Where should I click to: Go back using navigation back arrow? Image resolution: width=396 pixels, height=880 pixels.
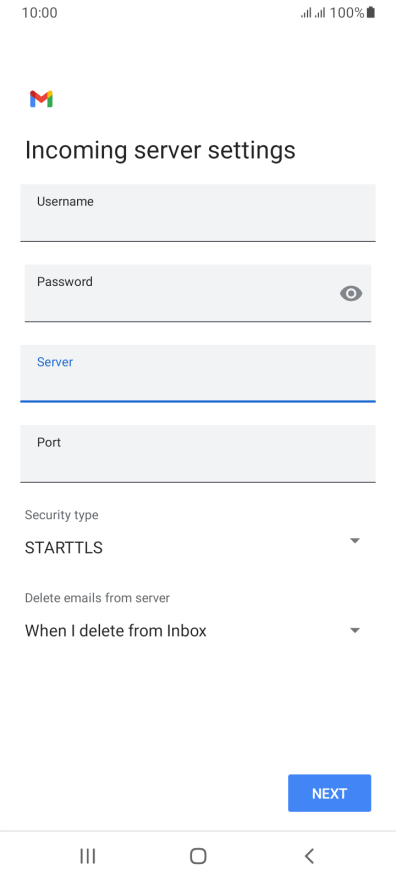[x=308, y=856]
